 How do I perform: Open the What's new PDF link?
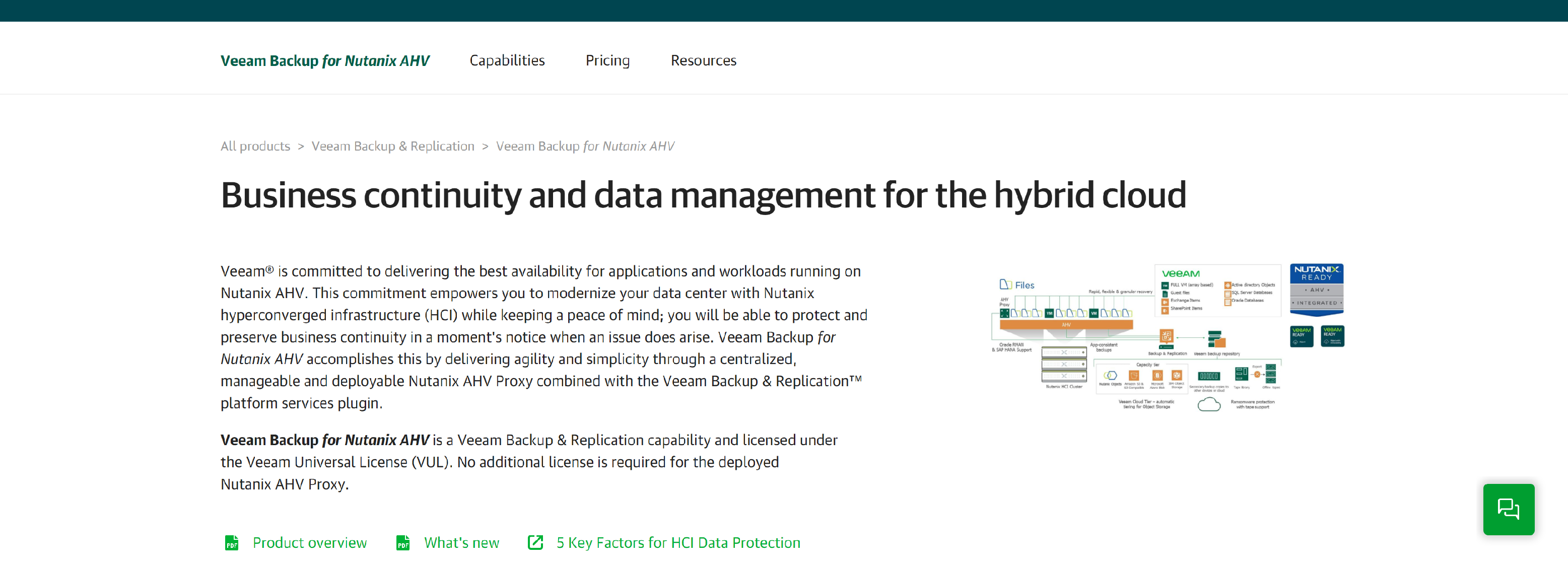pyautogui.click(x=461, y=542)
